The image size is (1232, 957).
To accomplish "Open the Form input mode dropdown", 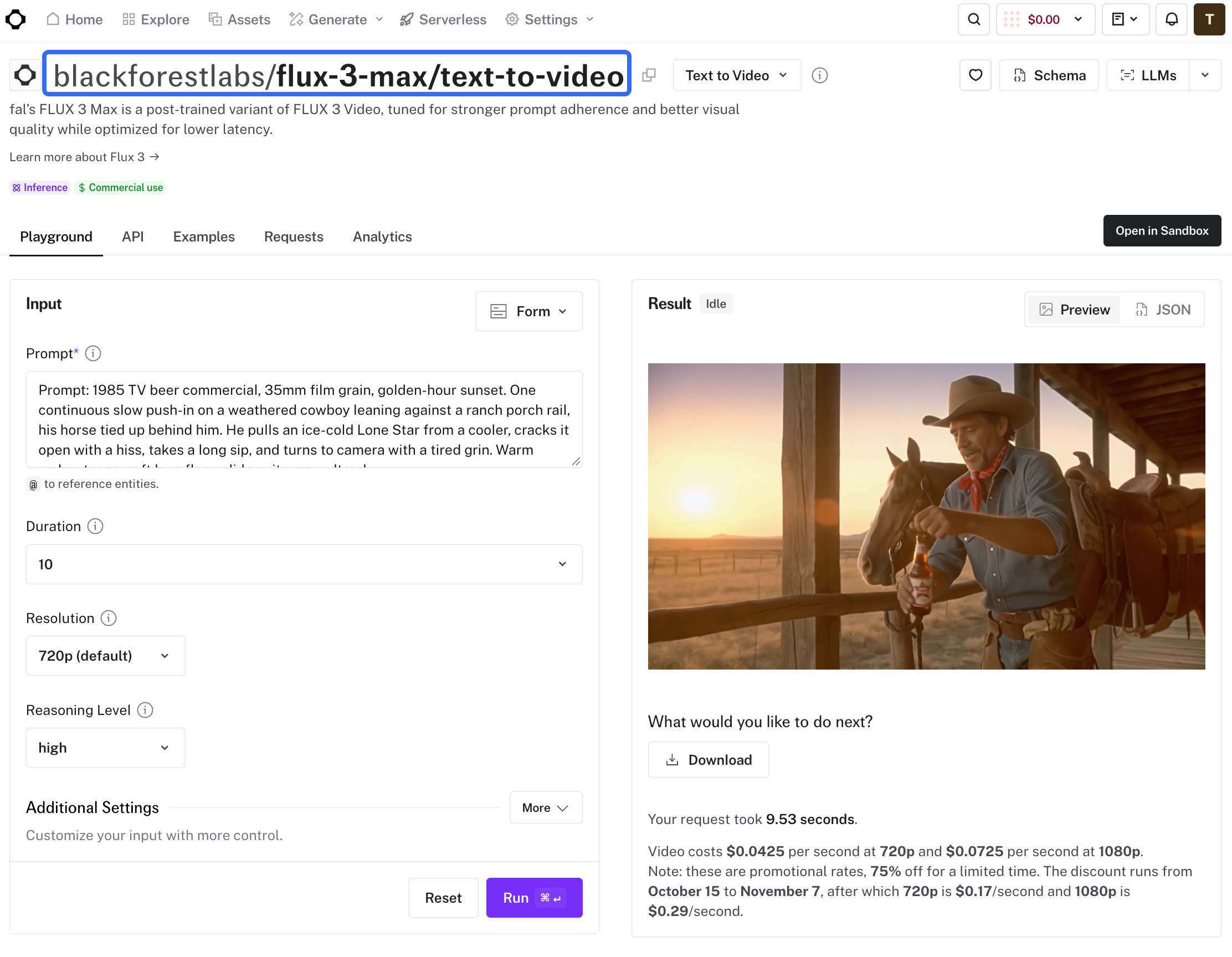I will 528,311.
